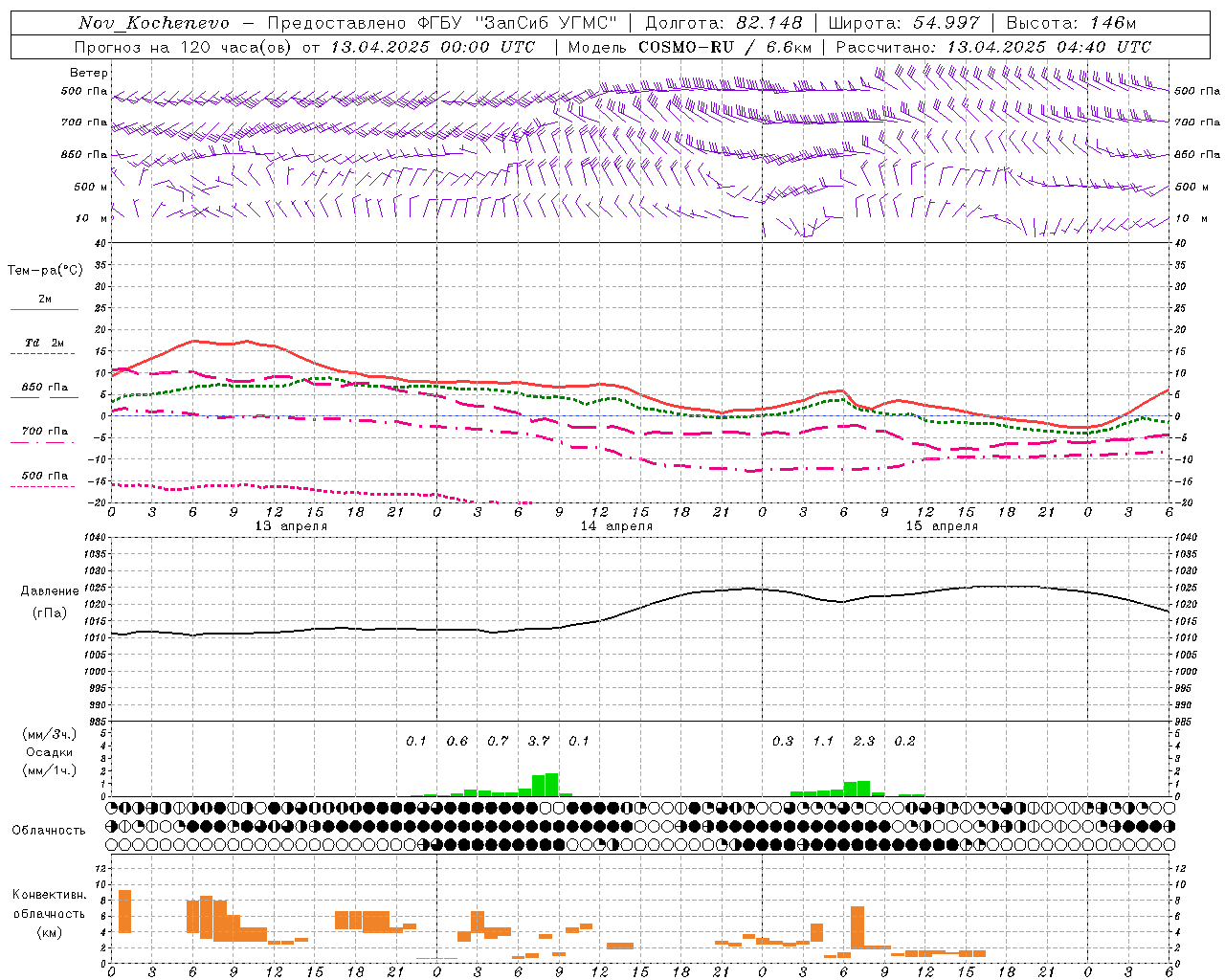Click the 2.3 precipitation total value
This screenshot has height=980, width=1225.
tap(864, 741)
